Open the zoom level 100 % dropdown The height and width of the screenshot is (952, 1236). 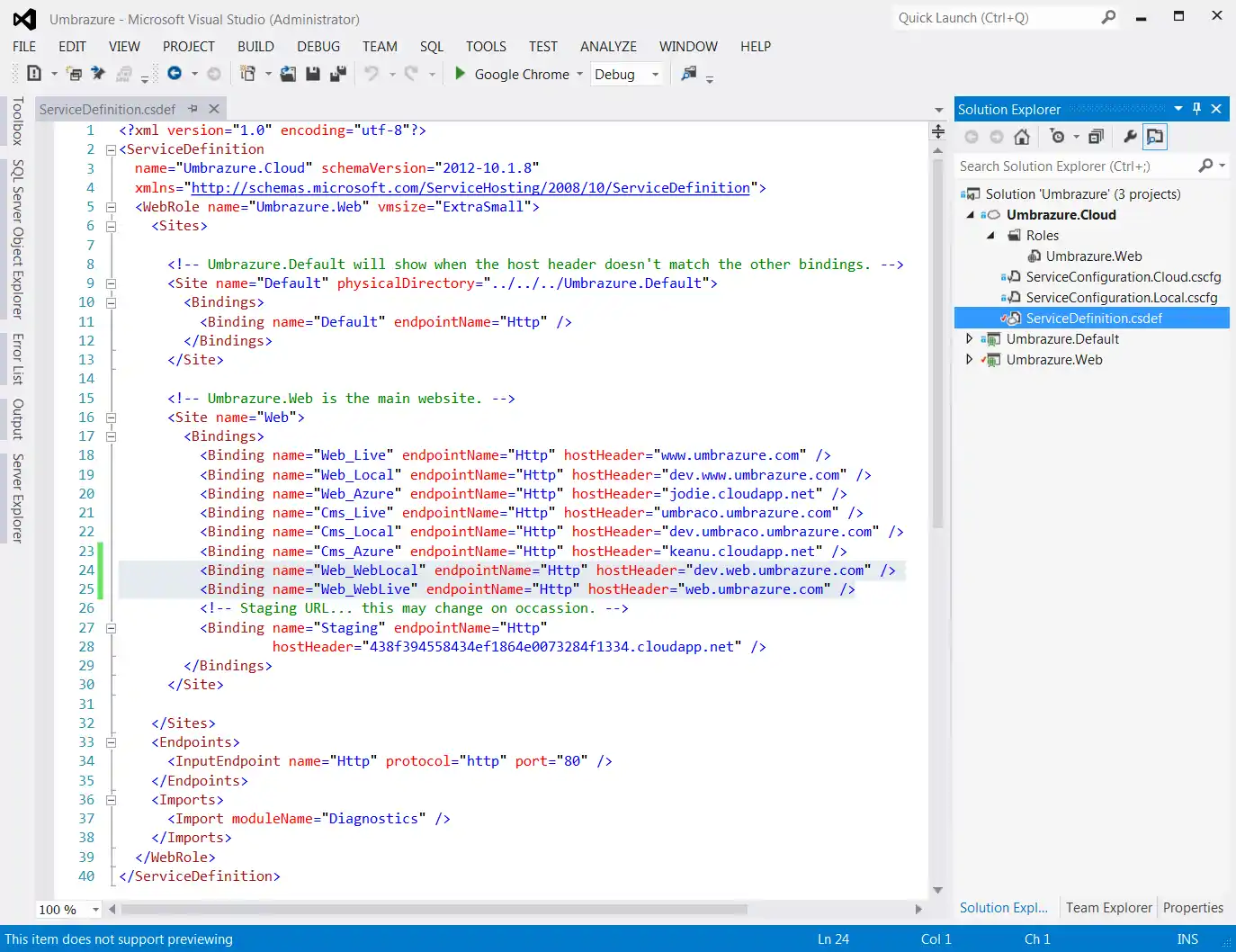coord(95,910)
